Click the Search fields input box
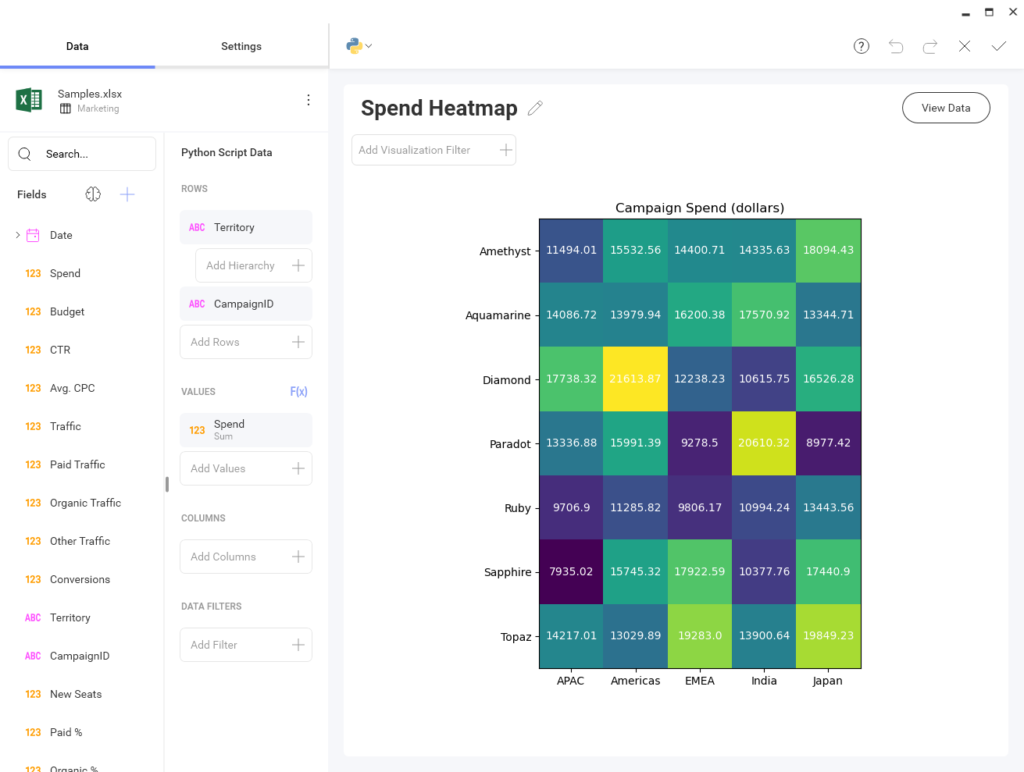This screenshot has width=1024, height=772. 81,154
